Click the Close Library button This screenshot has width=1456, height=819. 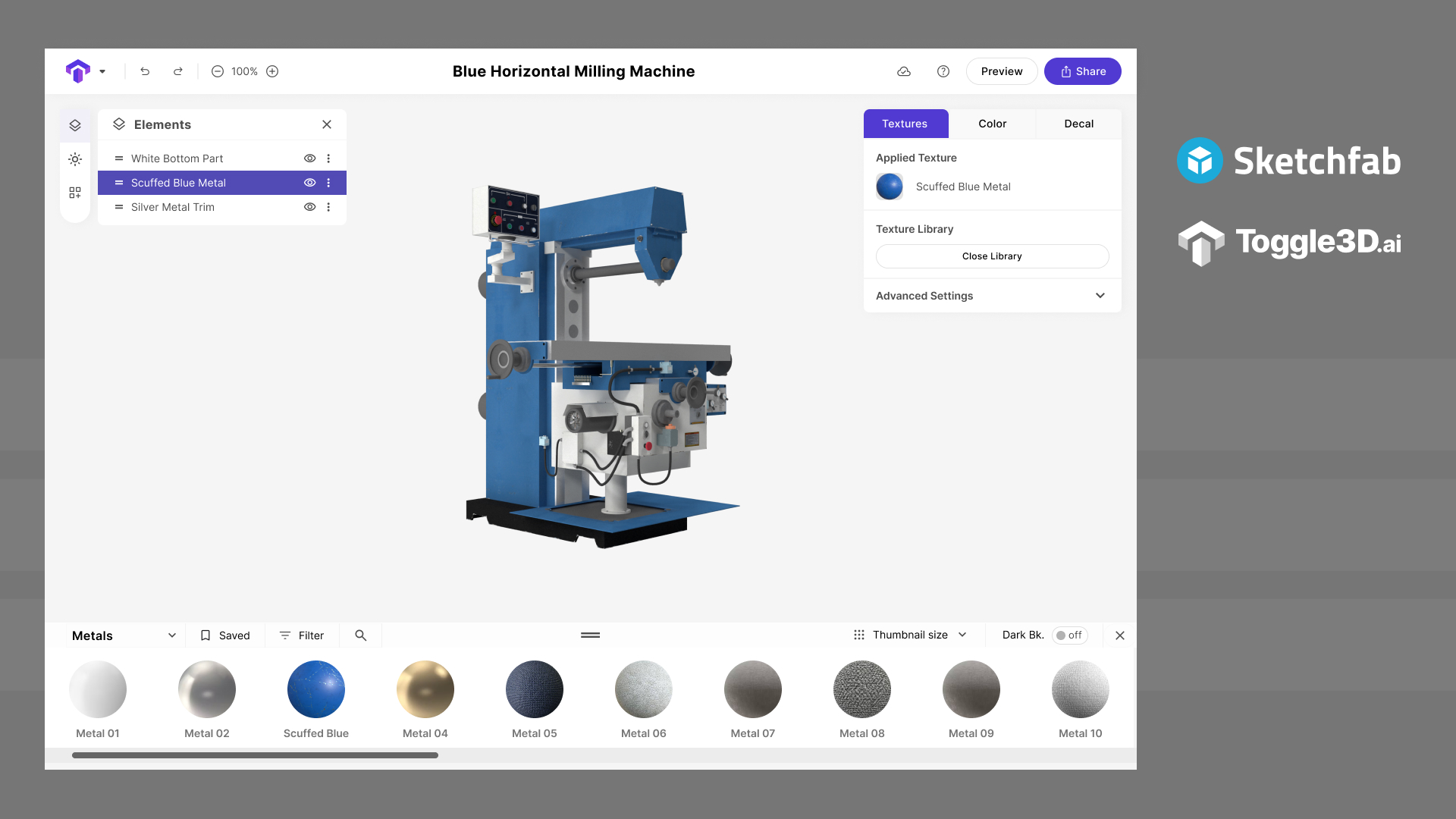click(992, 256)
